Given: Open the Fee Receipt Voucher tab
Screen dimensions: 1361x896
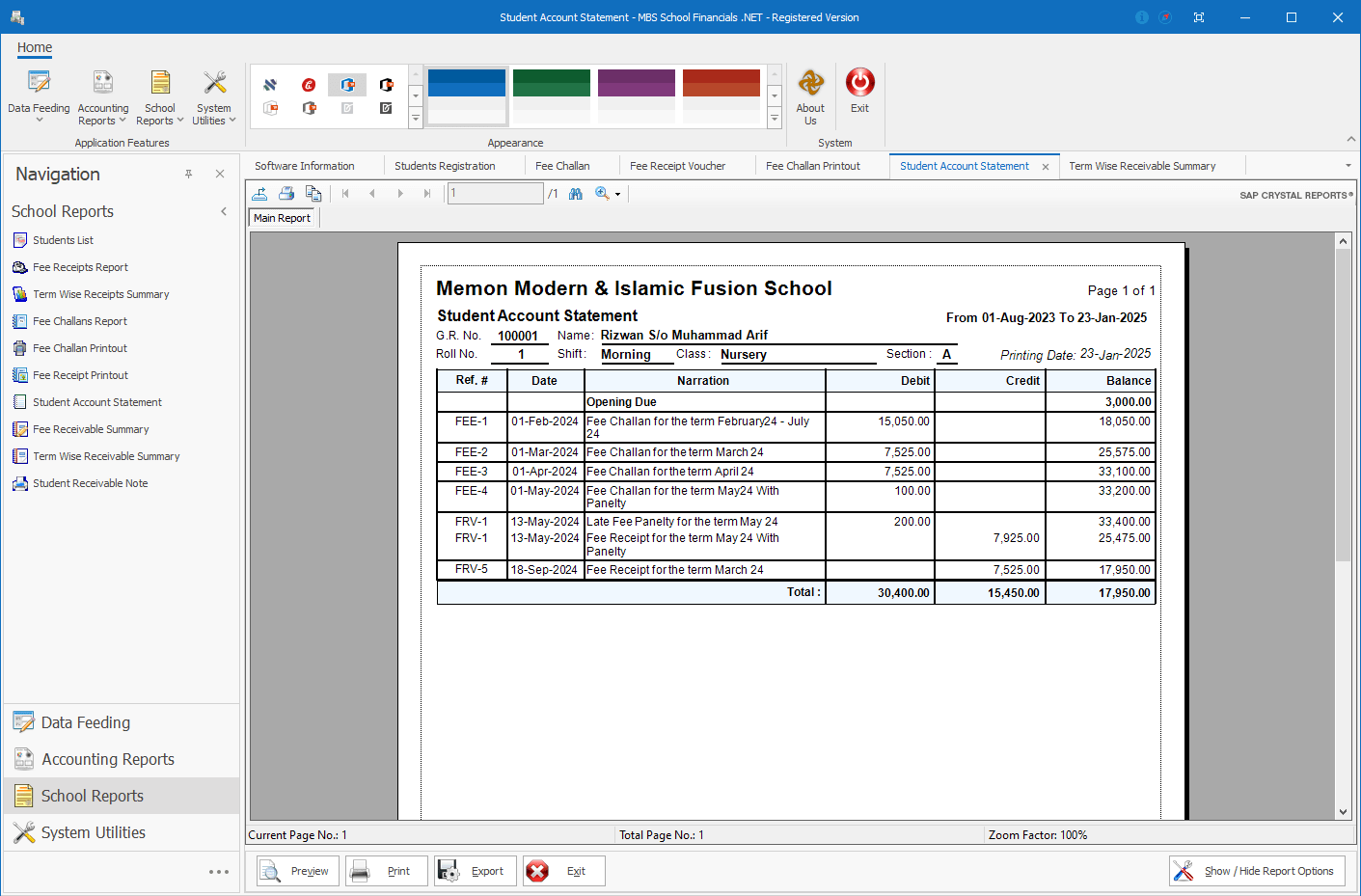Looking at the screenshot, I should (677, 166).
